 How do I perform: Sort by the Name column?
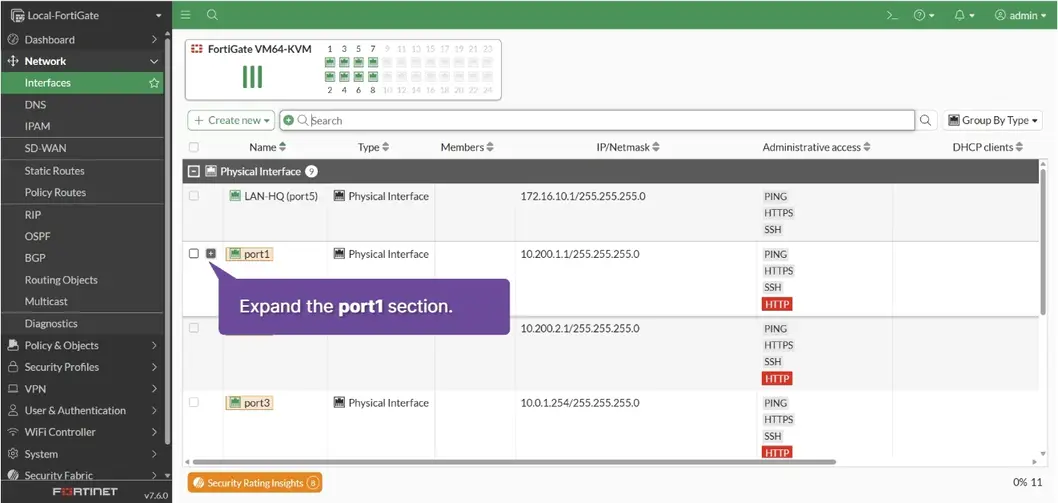tap(268, 147)
